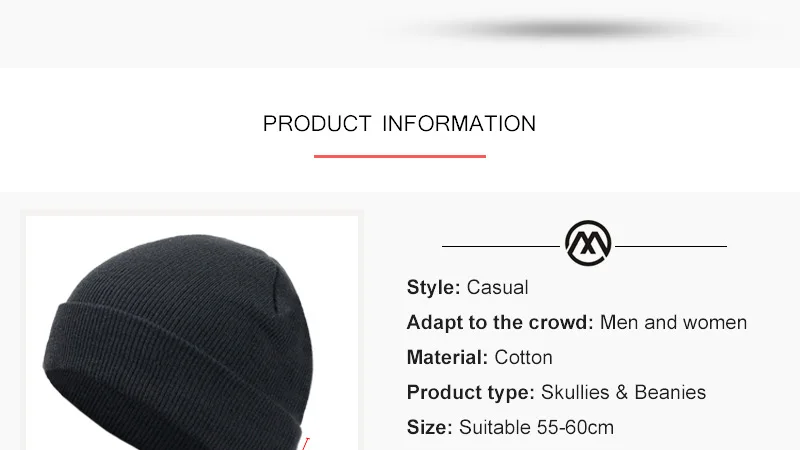Click the 'Material:' label
Viewport: 800px width, 450px height.
pyautogui.click(x=447, y=357)
